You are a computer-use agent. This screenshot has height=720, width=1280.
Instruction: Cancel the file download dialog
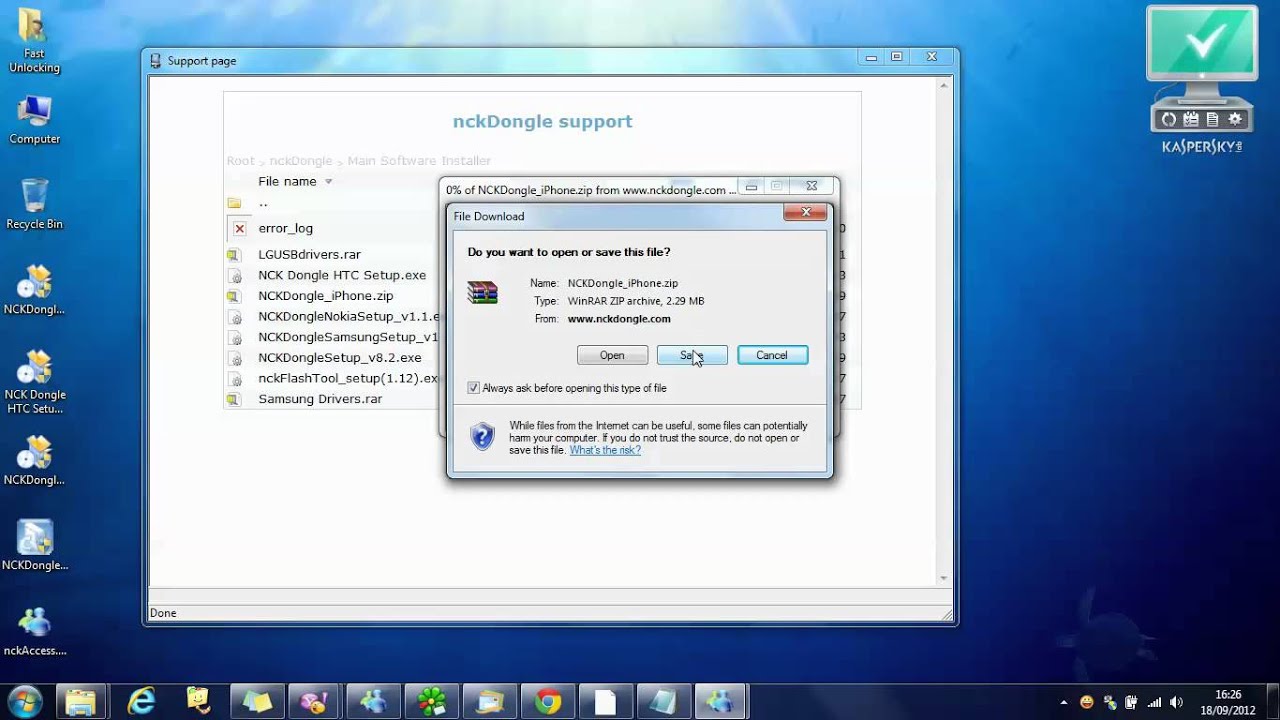point(772,355)
